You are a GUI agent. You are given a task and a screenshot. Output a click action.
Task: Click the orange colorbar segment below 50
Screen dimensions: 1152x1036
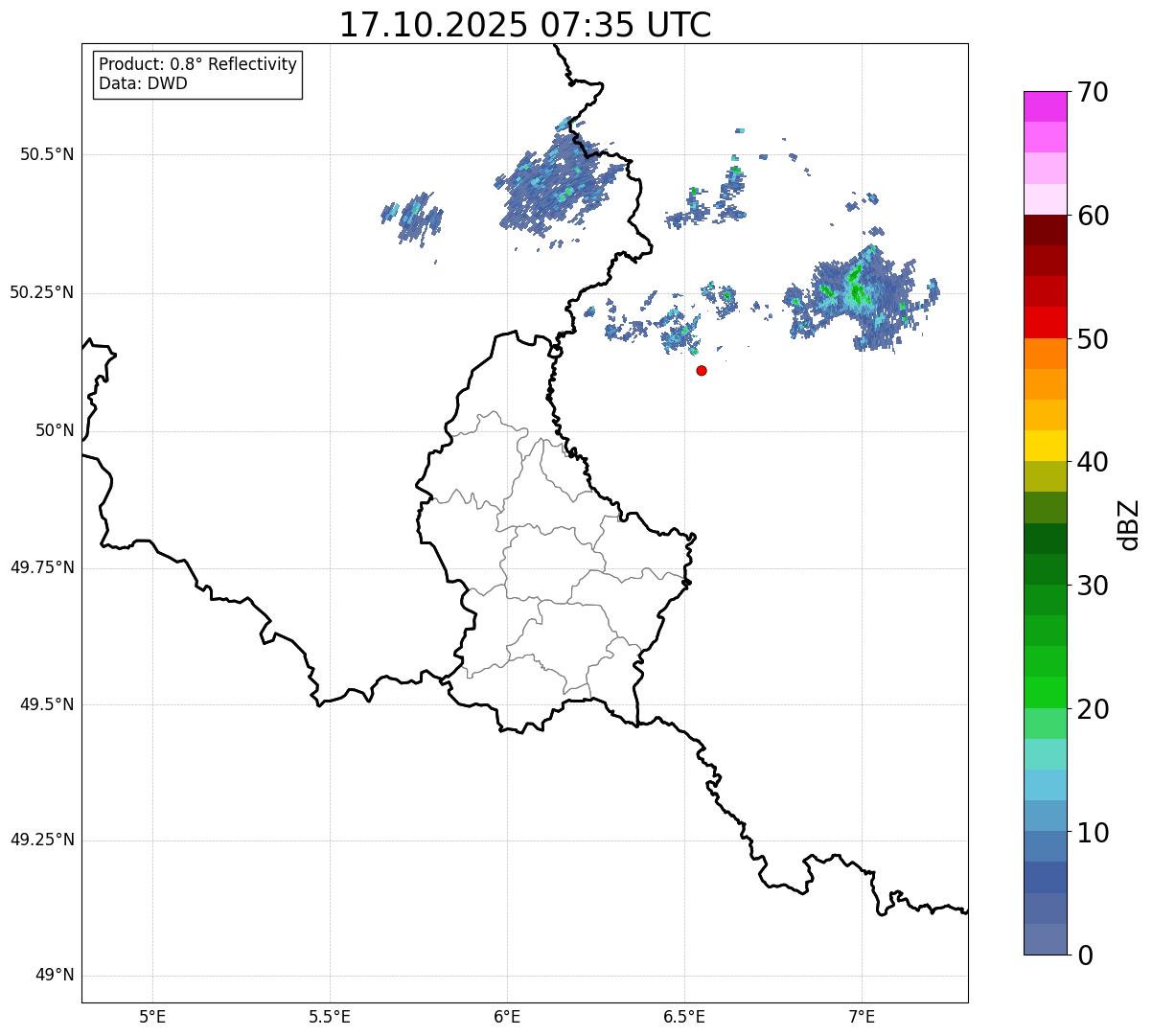pos(1045,354)
